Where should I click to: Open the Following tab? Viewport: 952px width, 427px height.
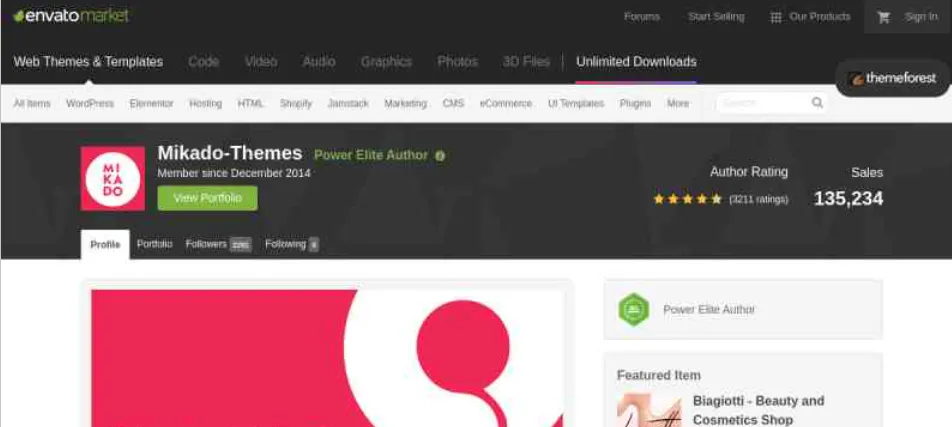pyautogui.click(x=291, y=244)
